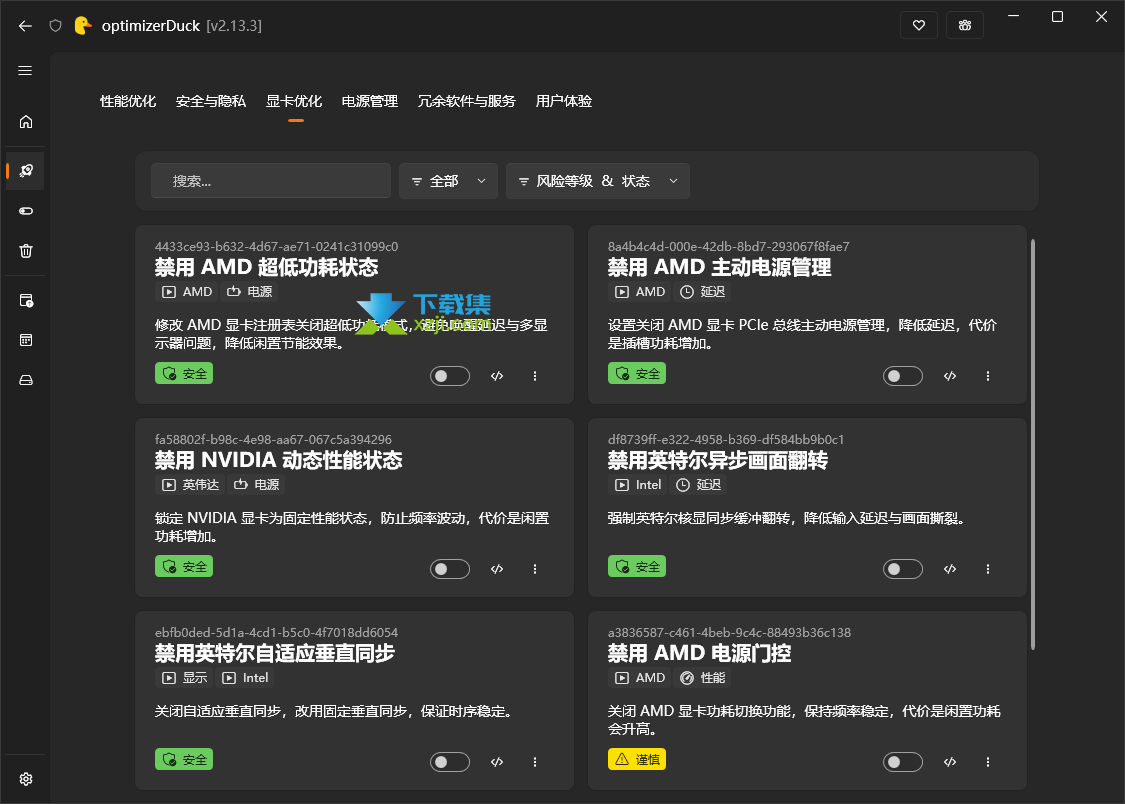Open the disk drive icon in sidebar
Screen dimensions: 1125x804
point(26,380)
